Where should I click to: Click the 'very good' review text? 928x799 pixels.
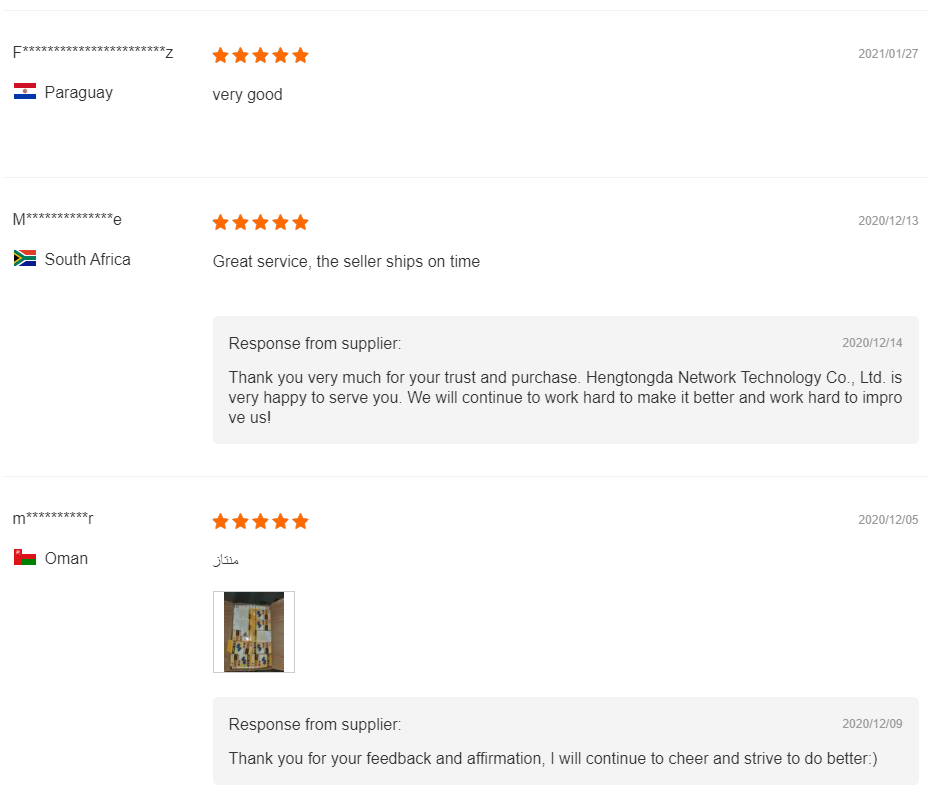[x=247, y=95]
